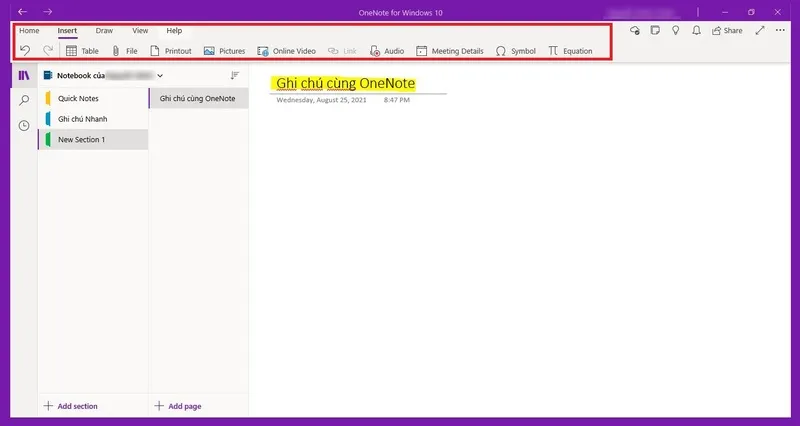Viewport: 800px width, 426px height.
Task: Click the page date Wednesday, August 25, 2021
Action: pyautogui.click(x=321, y=100)
